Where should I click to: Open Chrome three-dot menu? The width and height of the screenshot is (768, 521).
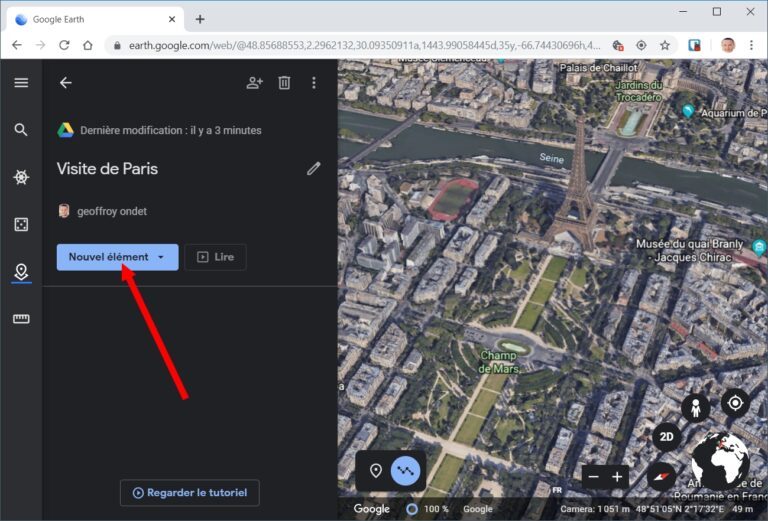tap(751, 45)
